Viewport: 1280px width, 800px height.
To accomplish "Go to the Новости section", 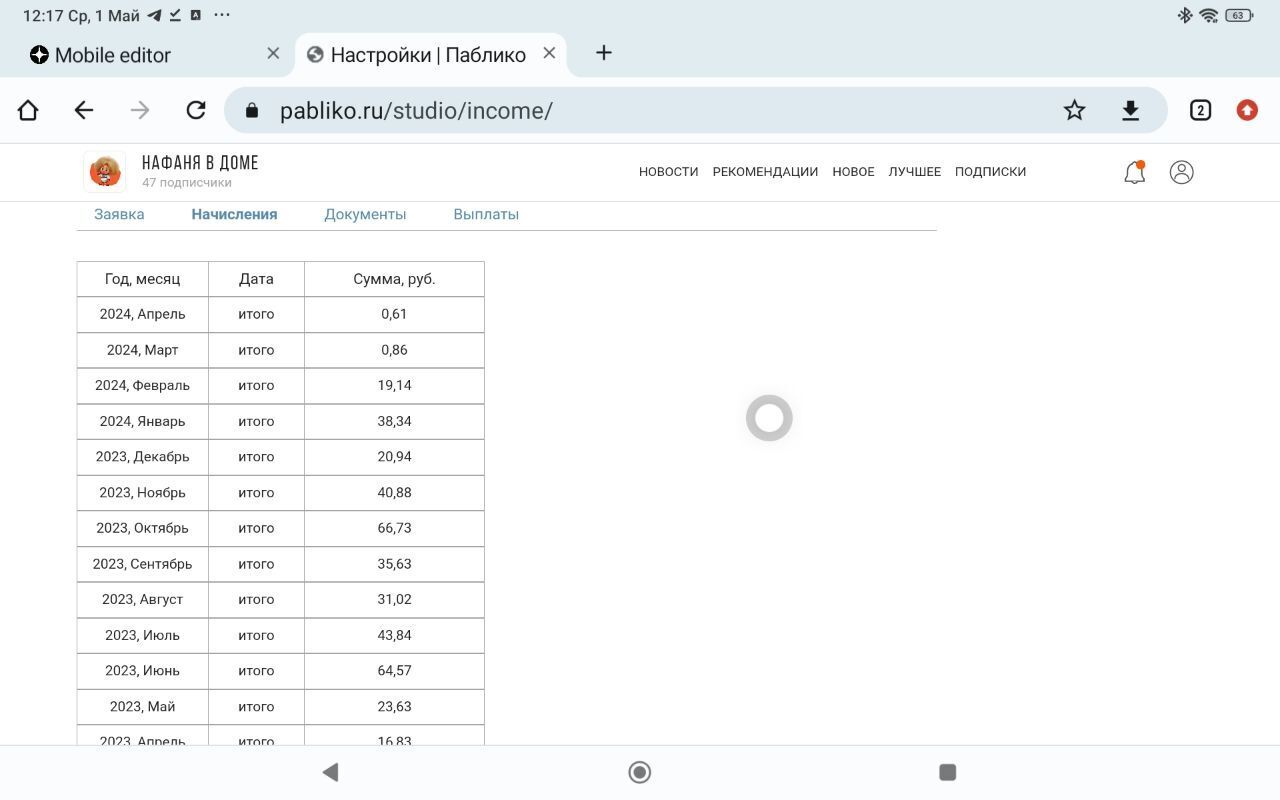I will (668, 172).
